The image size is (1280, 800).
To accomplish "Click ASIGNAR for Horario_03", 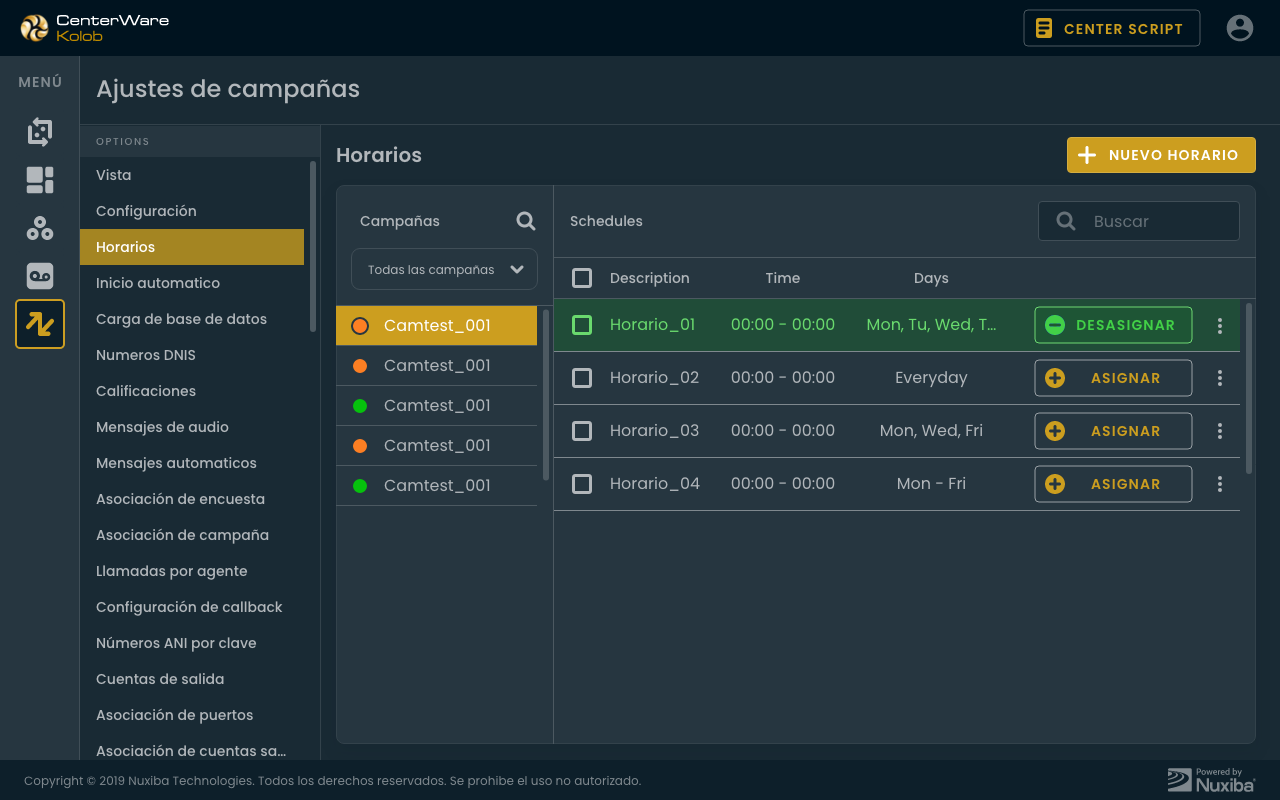I will tap(1113, 431).
